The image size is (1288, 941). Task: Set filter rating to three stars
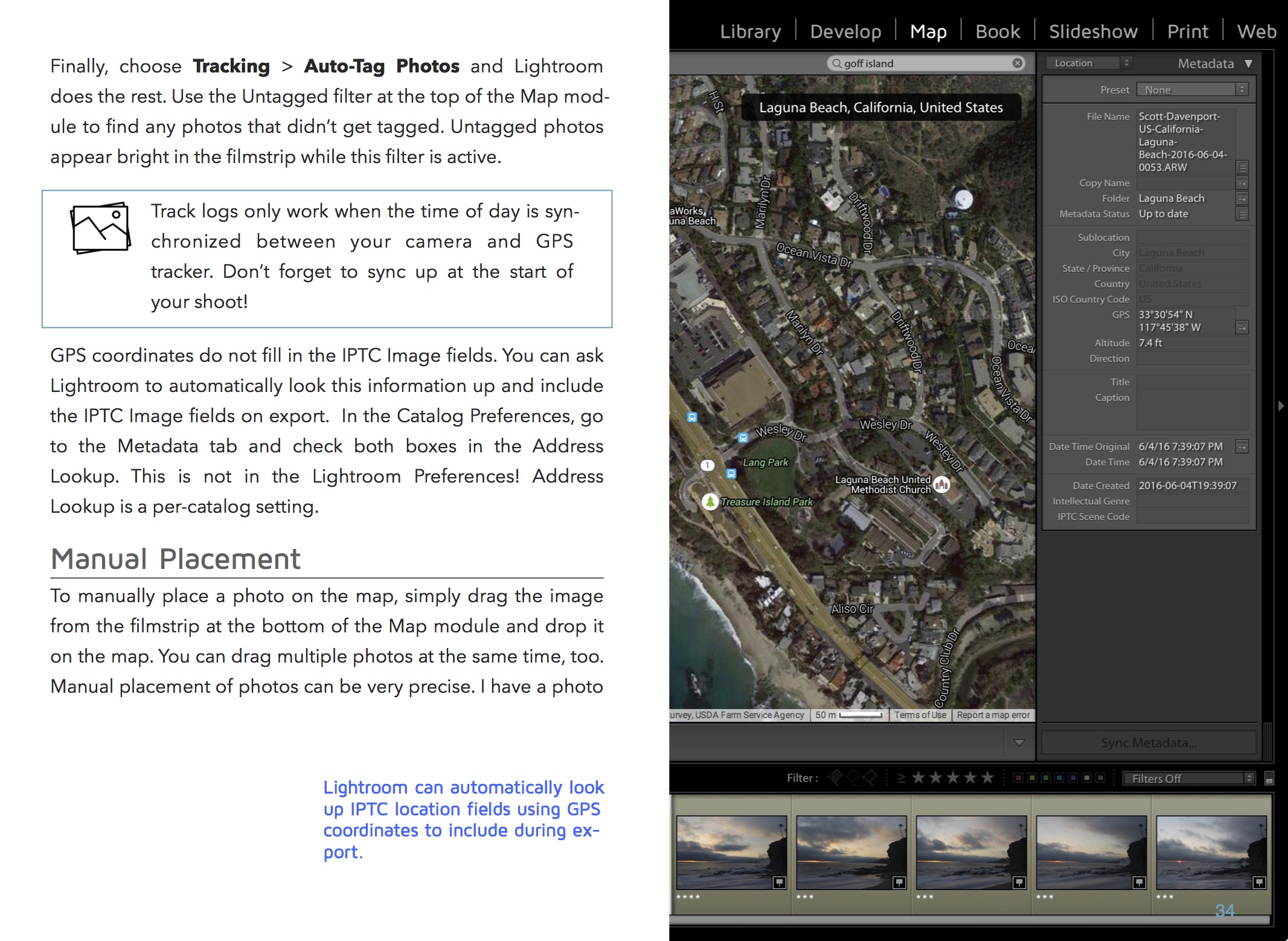tap(953, 777)
